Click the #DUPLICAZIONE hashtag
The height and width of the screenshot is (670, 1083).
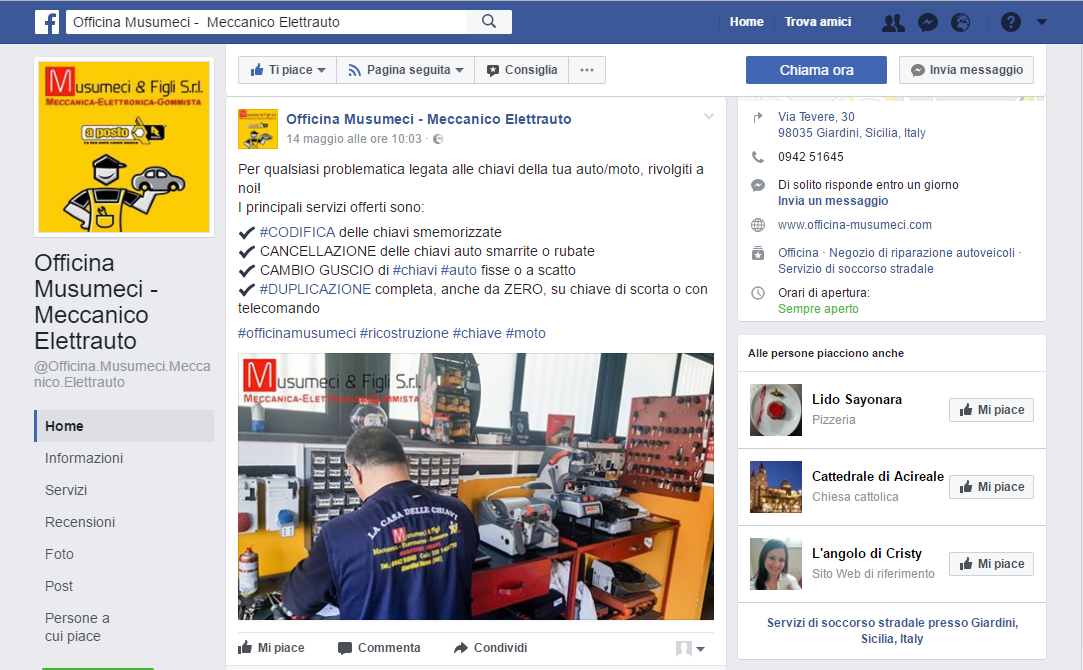coord(315,289)
